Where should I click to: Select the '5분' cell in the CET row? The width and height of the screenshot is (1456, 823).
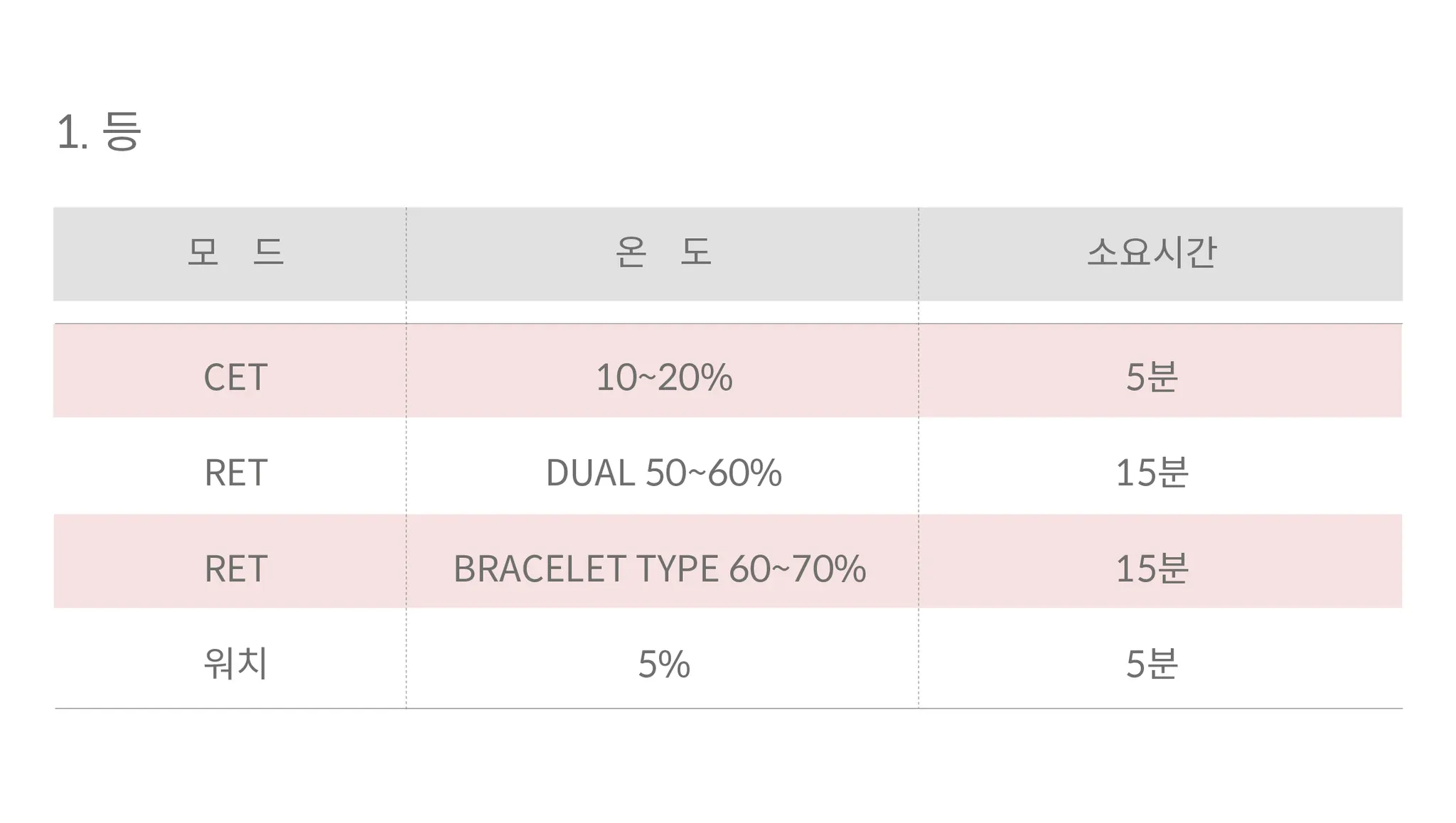tap(1152, 377)
